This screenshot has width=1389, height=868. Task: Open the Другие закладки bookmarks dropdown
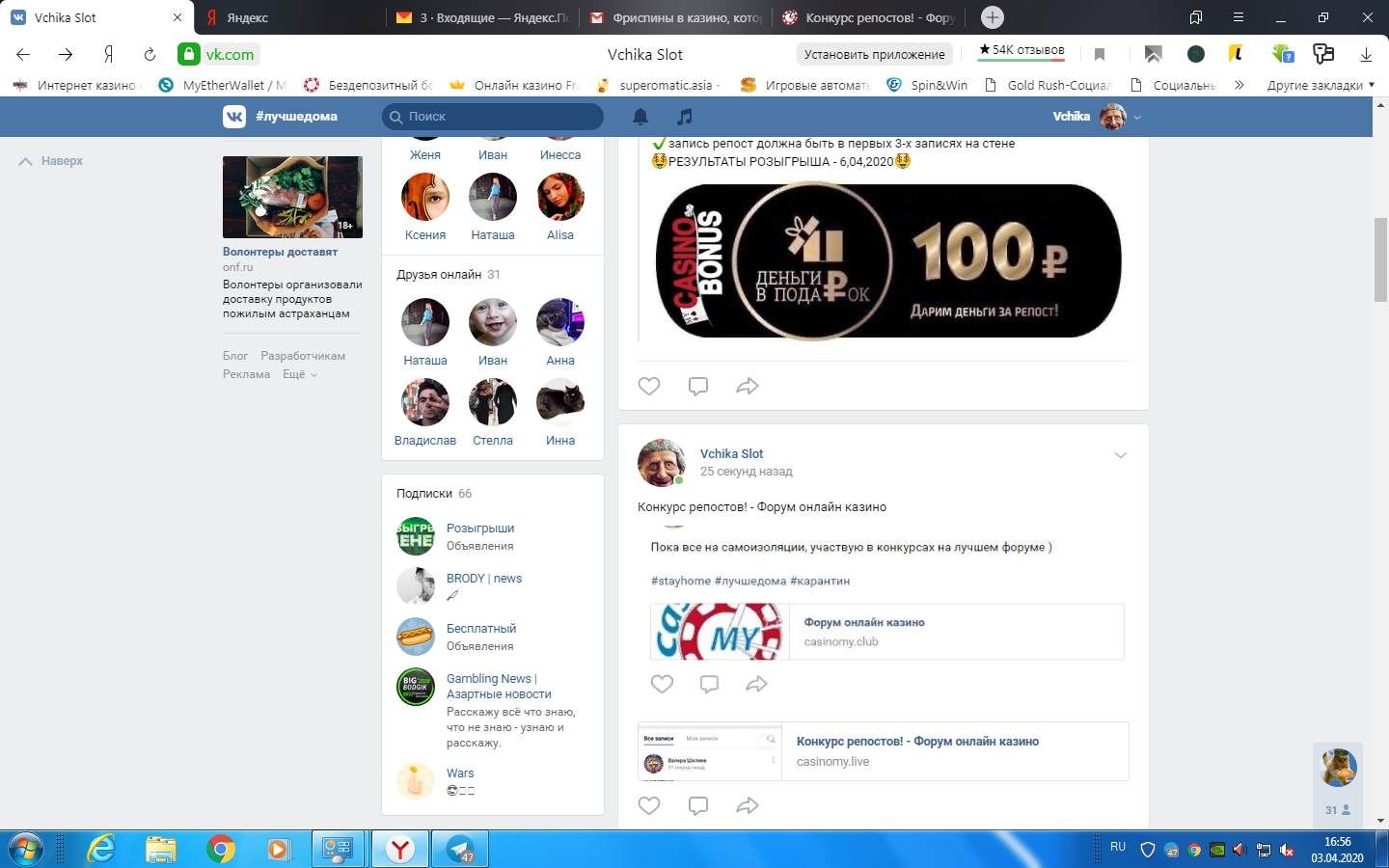1318,84
